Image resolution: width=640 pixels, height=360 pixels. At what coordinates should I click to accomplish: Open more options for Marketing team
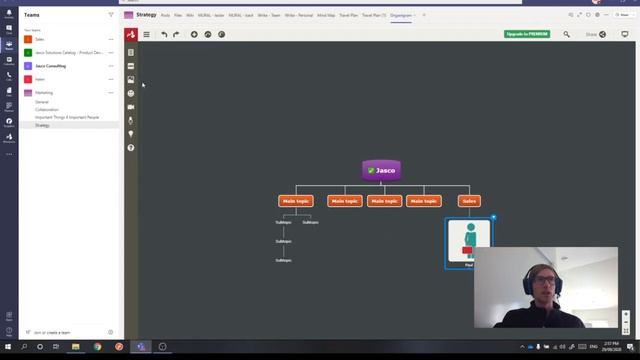tap(111, 93)
